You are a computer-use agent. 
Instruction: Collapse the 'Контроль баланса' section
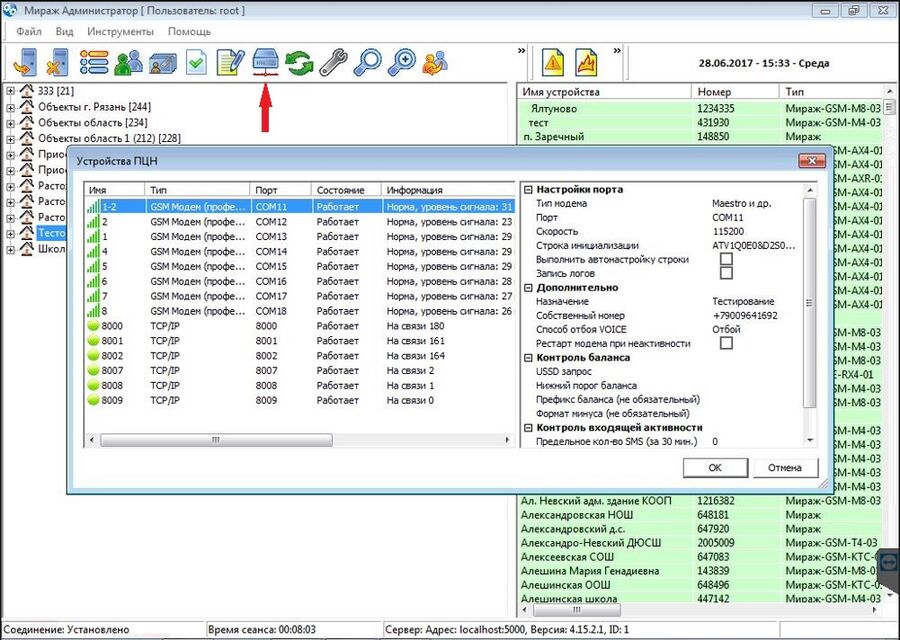pos(528,358)
